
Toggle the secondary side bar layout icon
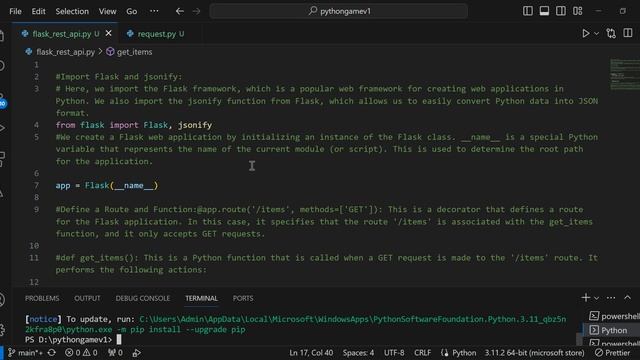click(561, 11)
